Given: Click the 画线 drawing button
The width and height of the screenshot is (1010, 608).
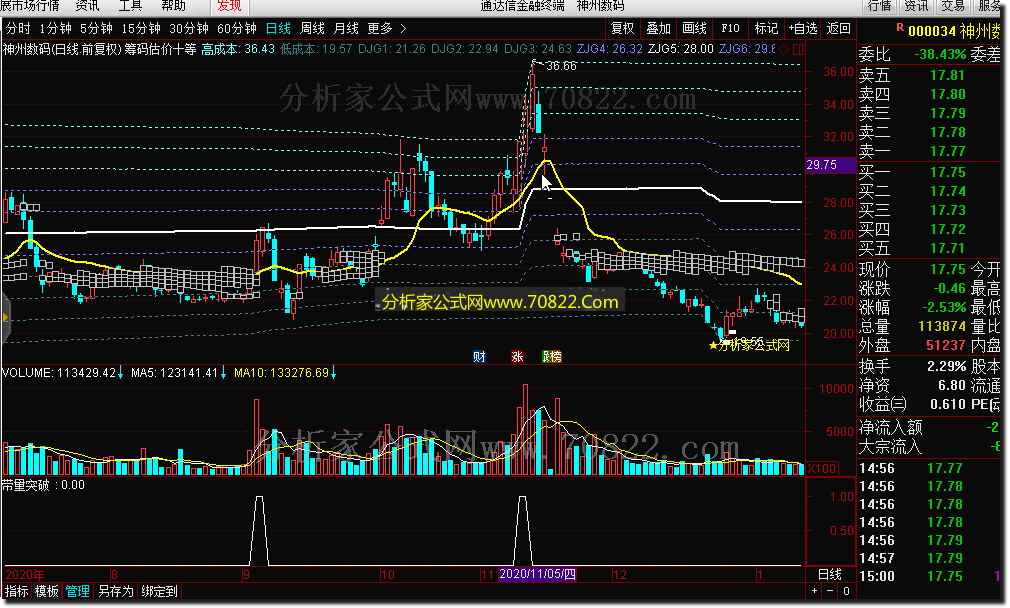Looking at the screenshot, I should (694, 28).
